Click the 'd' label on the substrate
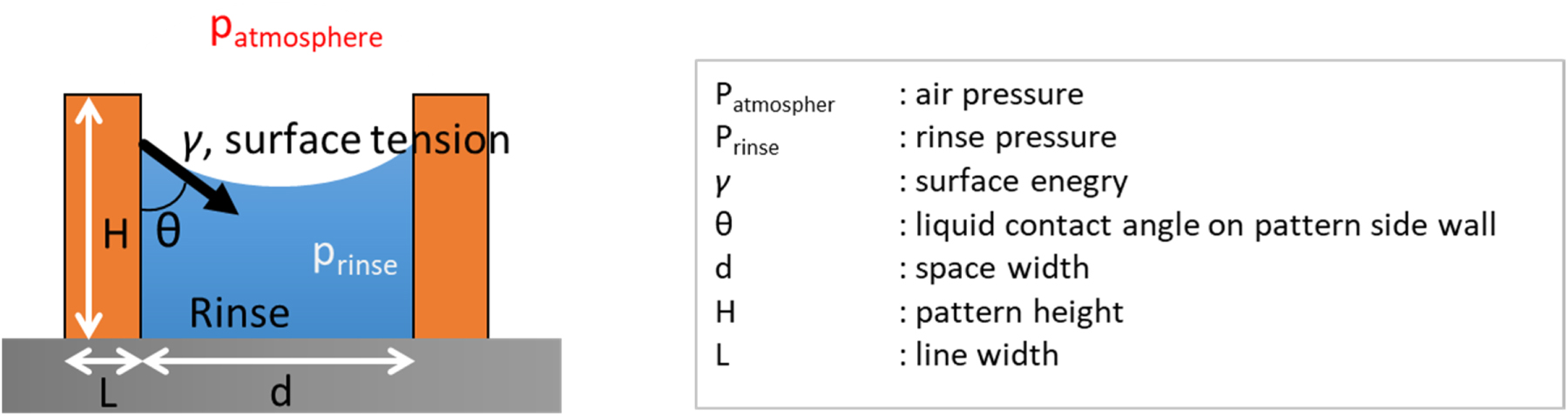The width and height of the screenshot is (1568, 416). [x=280, y=393]
